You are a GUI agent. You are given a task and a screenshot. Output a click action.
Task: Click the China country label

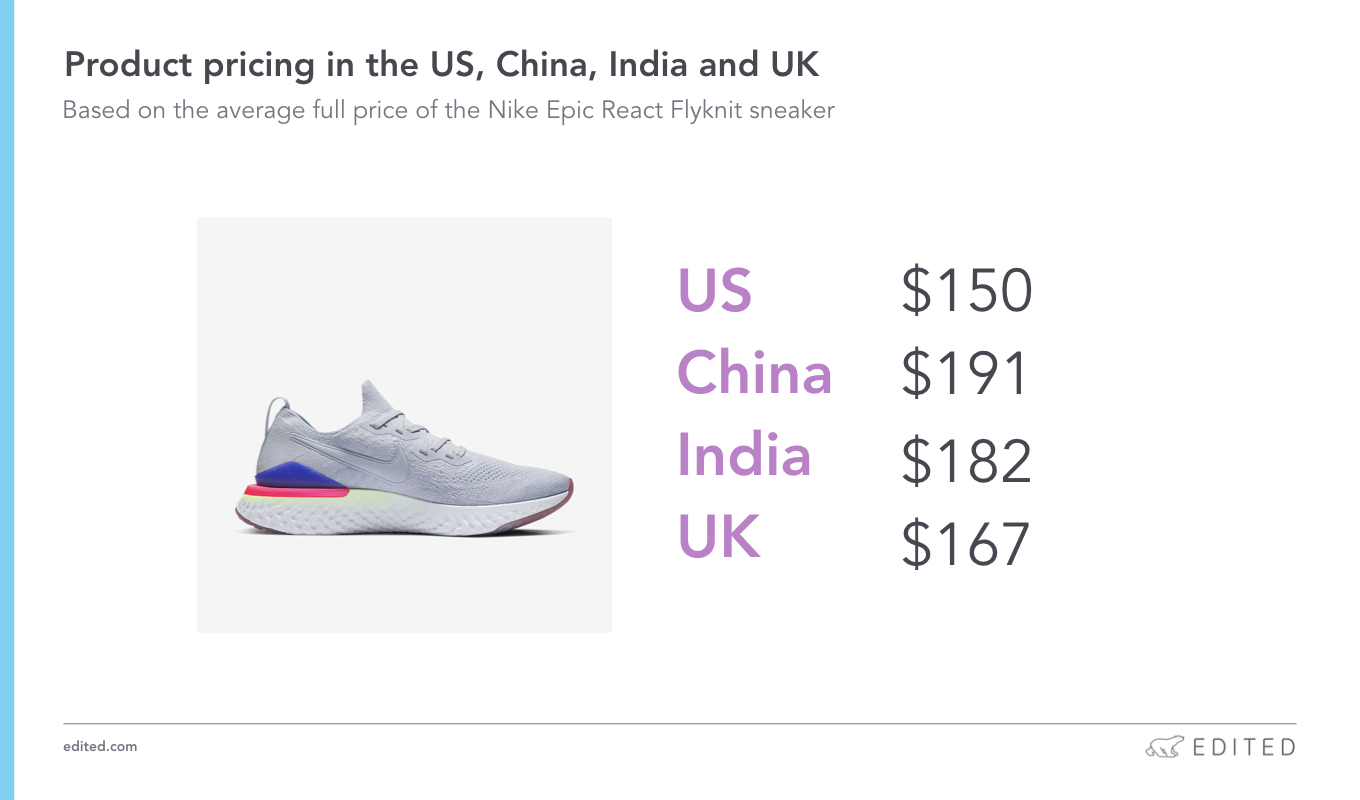coord(755,372)
